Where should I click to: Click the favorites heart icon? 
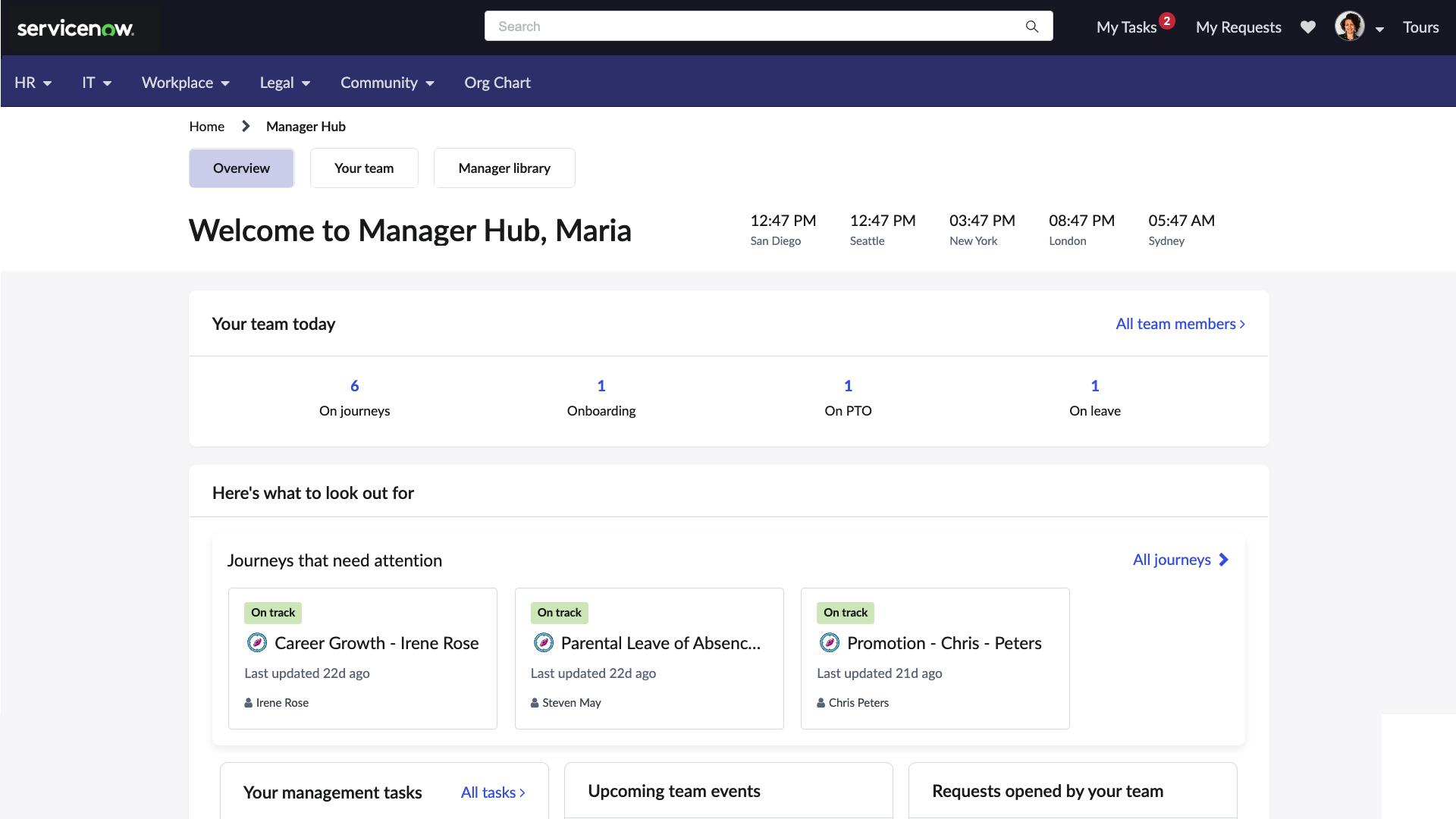coord(1308,27)
